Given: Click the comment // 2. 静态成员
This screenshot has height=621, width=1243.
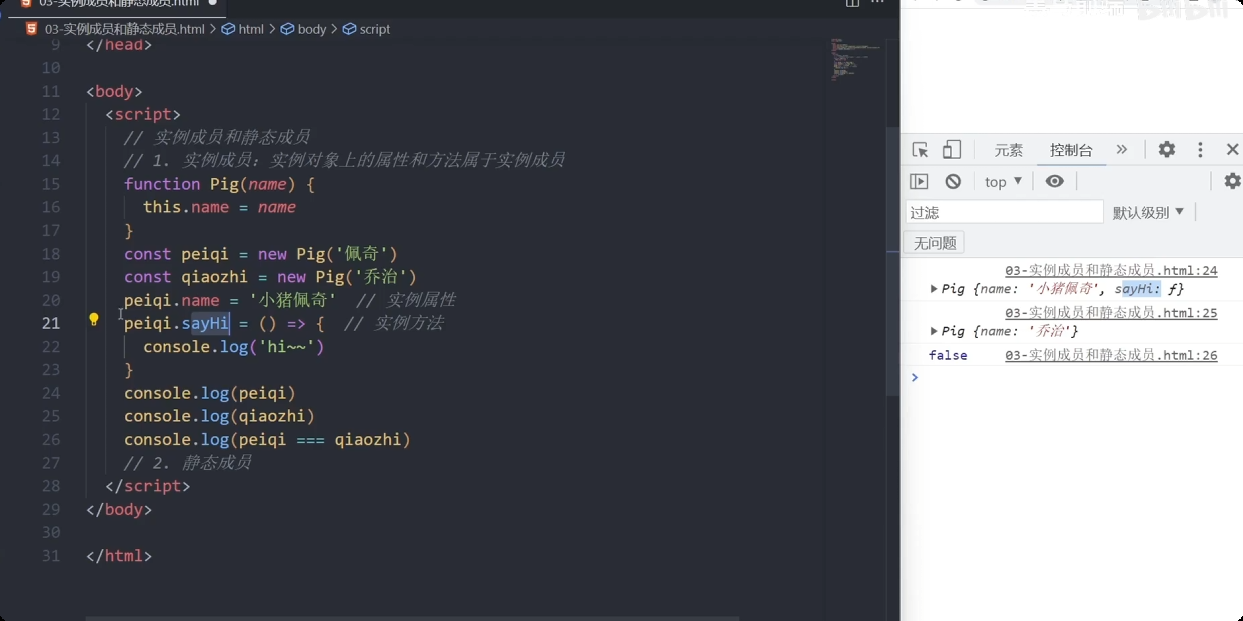Looking at the screenshot, I should click(x=188, y=463).
